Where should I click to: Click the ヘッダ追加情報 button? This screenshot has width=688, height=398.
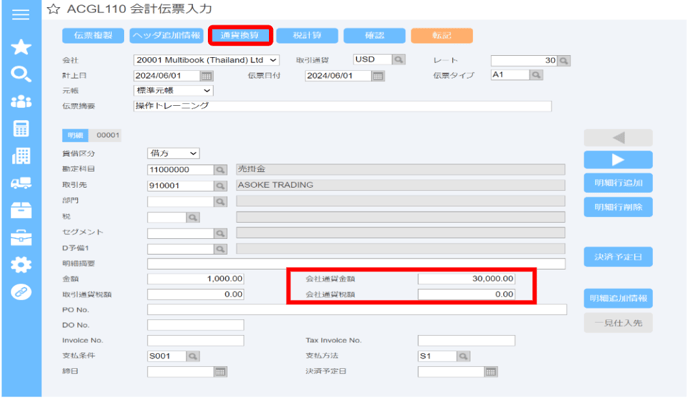pos(167,36)
